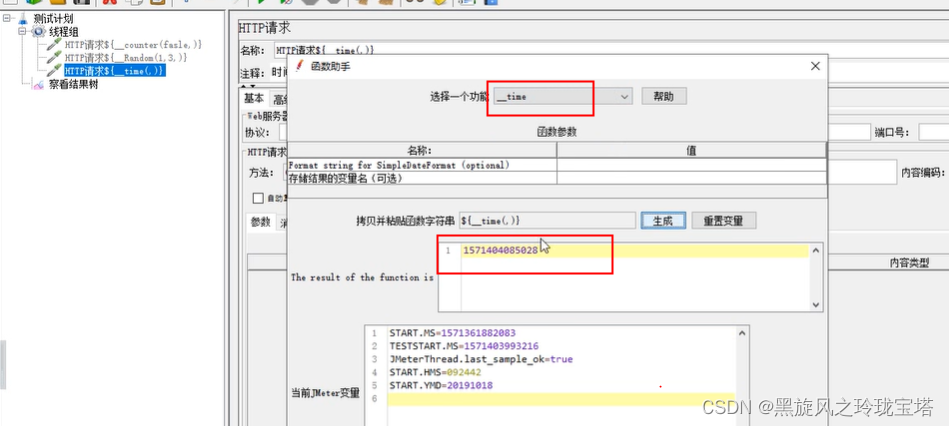The width and height of the screenshot is (949, 426).
Task: Click value cell for 存储结果的变量名 row
Action: pyautogui.click(x=691, y=178)
